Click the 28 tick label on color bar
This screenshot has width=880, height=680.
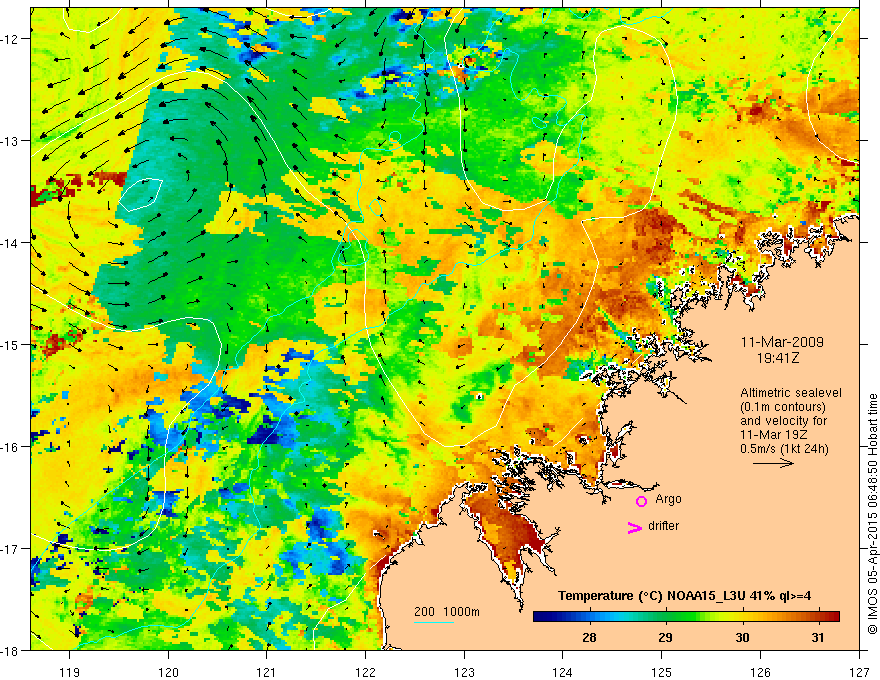pyautogui.click(x=589, y=637)
